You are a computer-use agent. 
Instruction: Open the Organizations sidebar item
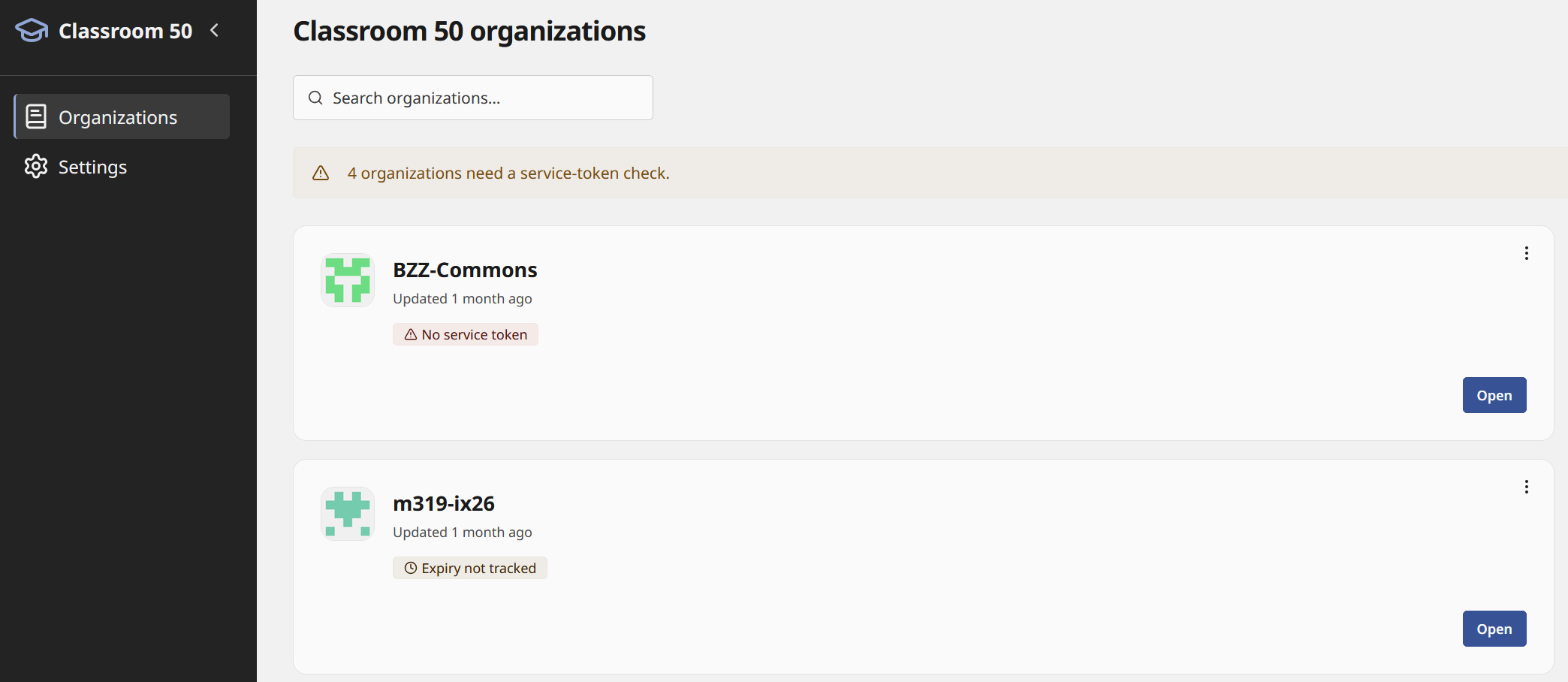[x=122, y=116]
